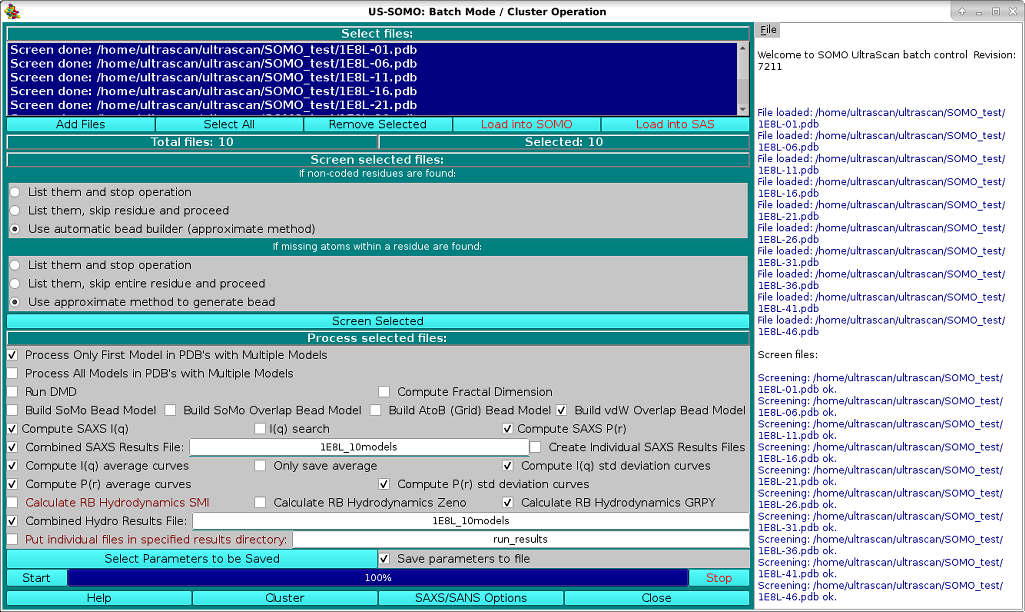Click Load into SOMO
Image resolution: width=1025 pixels, height=612 pixels.
(x=526, y=124)
